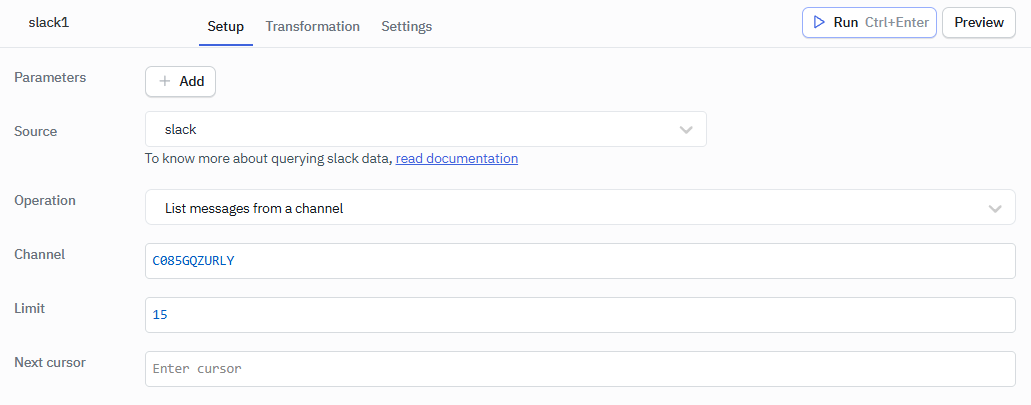The image size is (1031, 405).
Task: Click into the Next cursor input
Action: point(580,369)
